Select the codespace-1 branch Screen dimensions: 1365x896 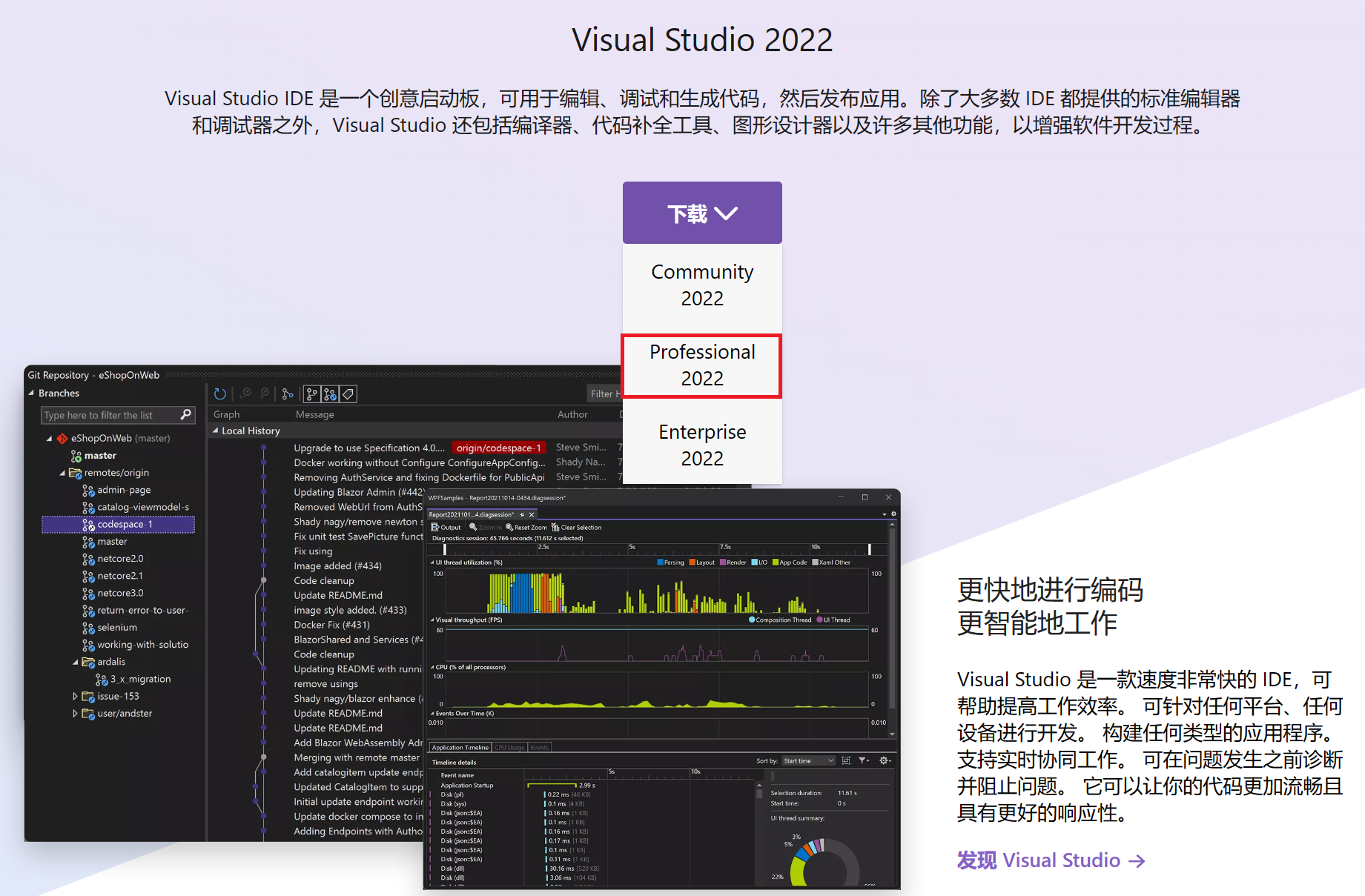(119, 525)
